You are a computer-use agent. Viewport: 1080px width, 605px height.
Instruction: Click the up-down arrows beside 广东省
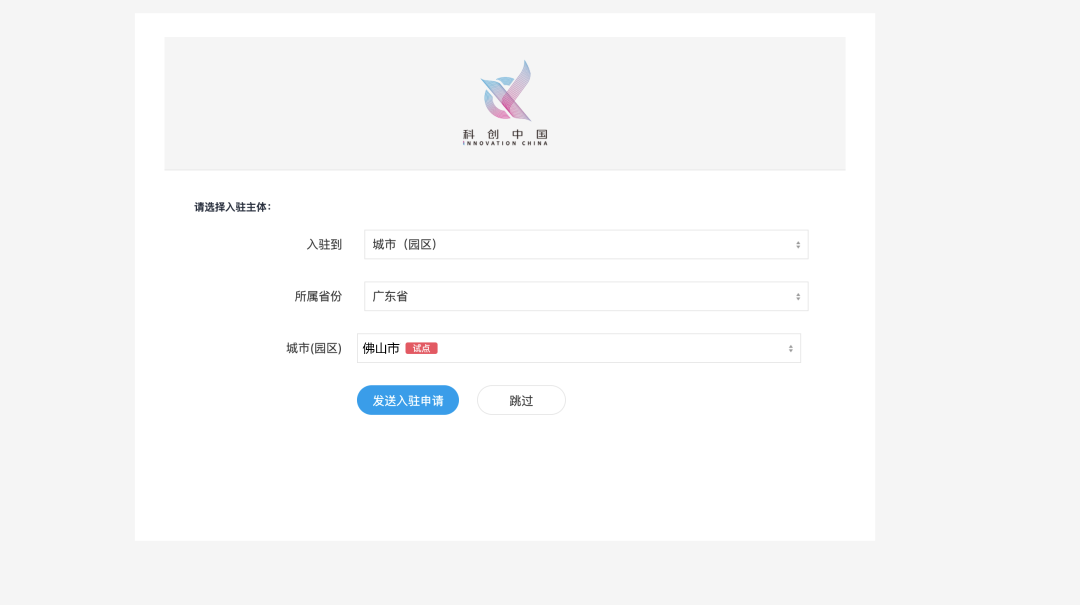click(x=798, y=296)
